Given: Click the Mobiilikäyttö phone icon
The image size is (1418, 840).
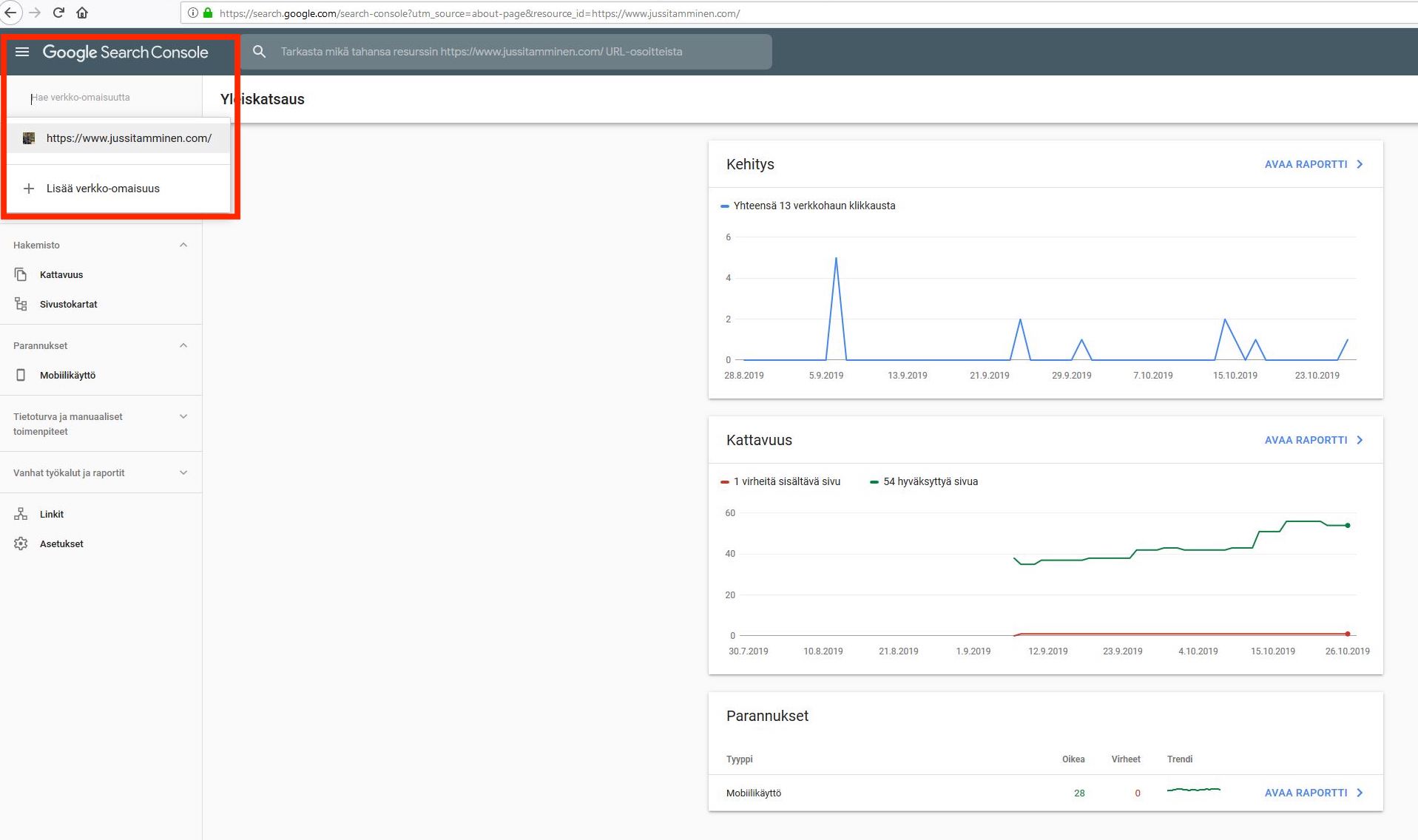Looking at the screenshot, I should click(x=21, y=375).
